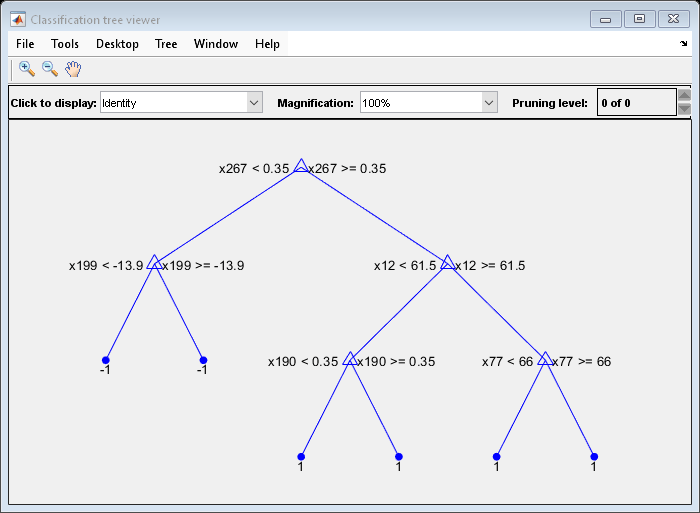This screenshot has width=700, height=513.
Task: Activate the Pan hand tool
Action: 73,69
